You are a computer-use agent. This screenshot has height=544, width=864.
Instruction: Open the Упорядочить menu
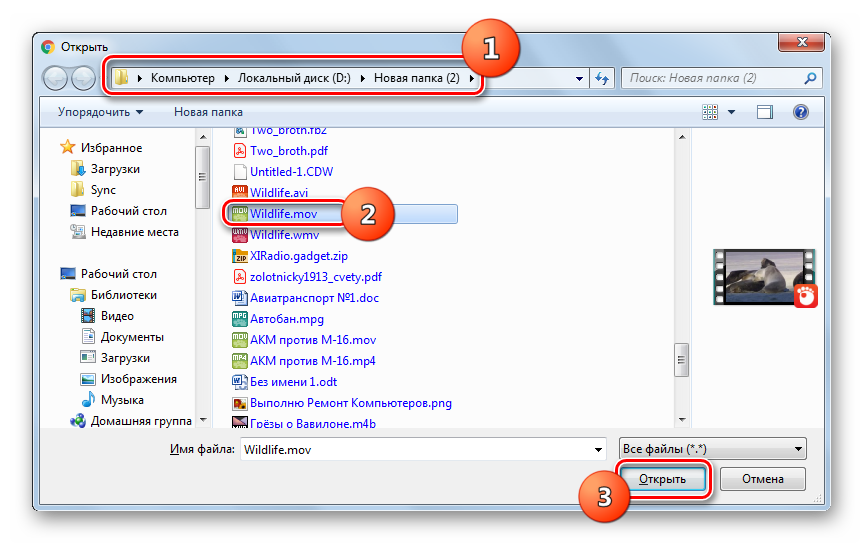[x=100, y=112]
